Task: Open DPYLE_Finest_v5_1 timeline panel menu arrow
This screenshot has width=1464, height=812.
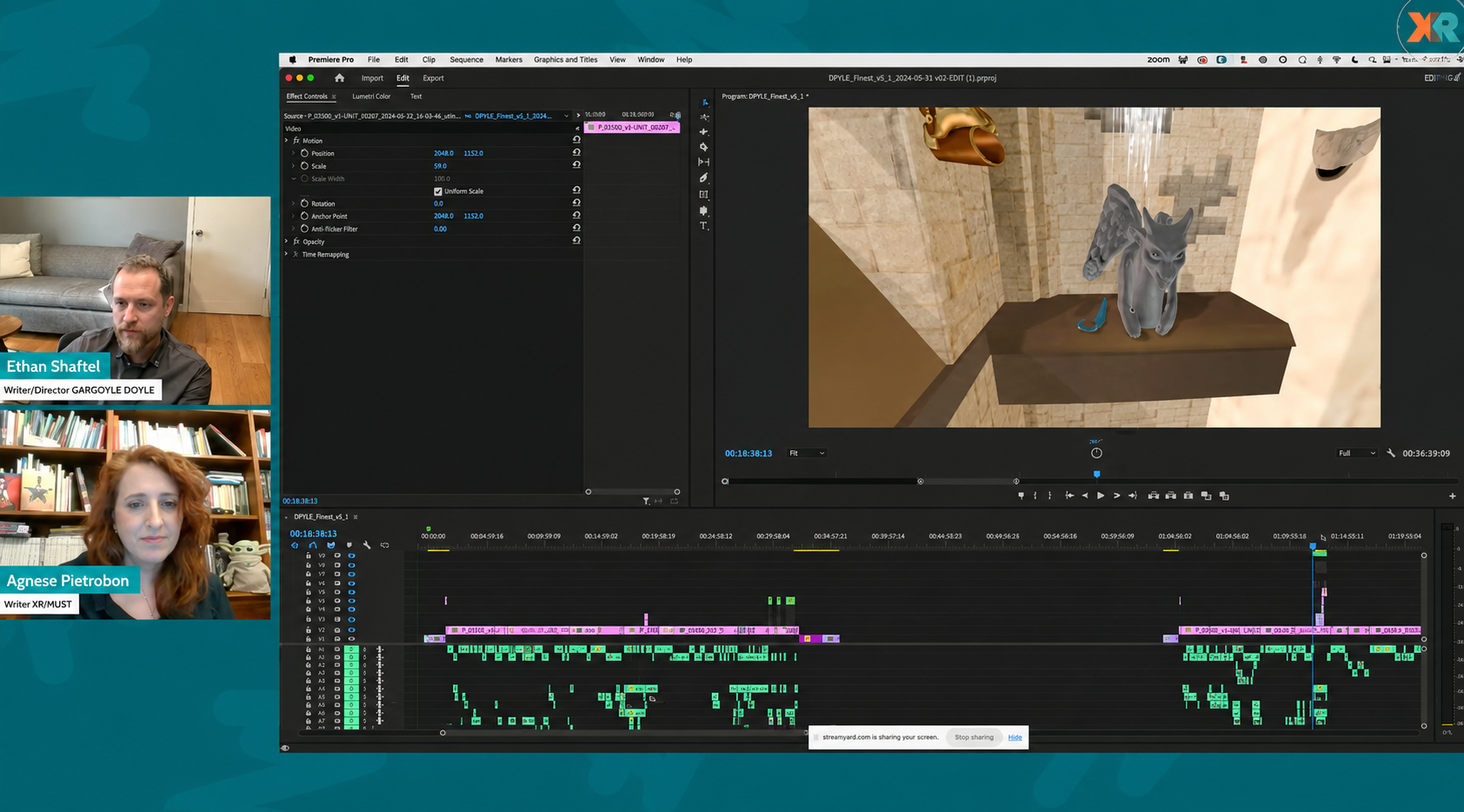Action: click(x=287, y=517)
